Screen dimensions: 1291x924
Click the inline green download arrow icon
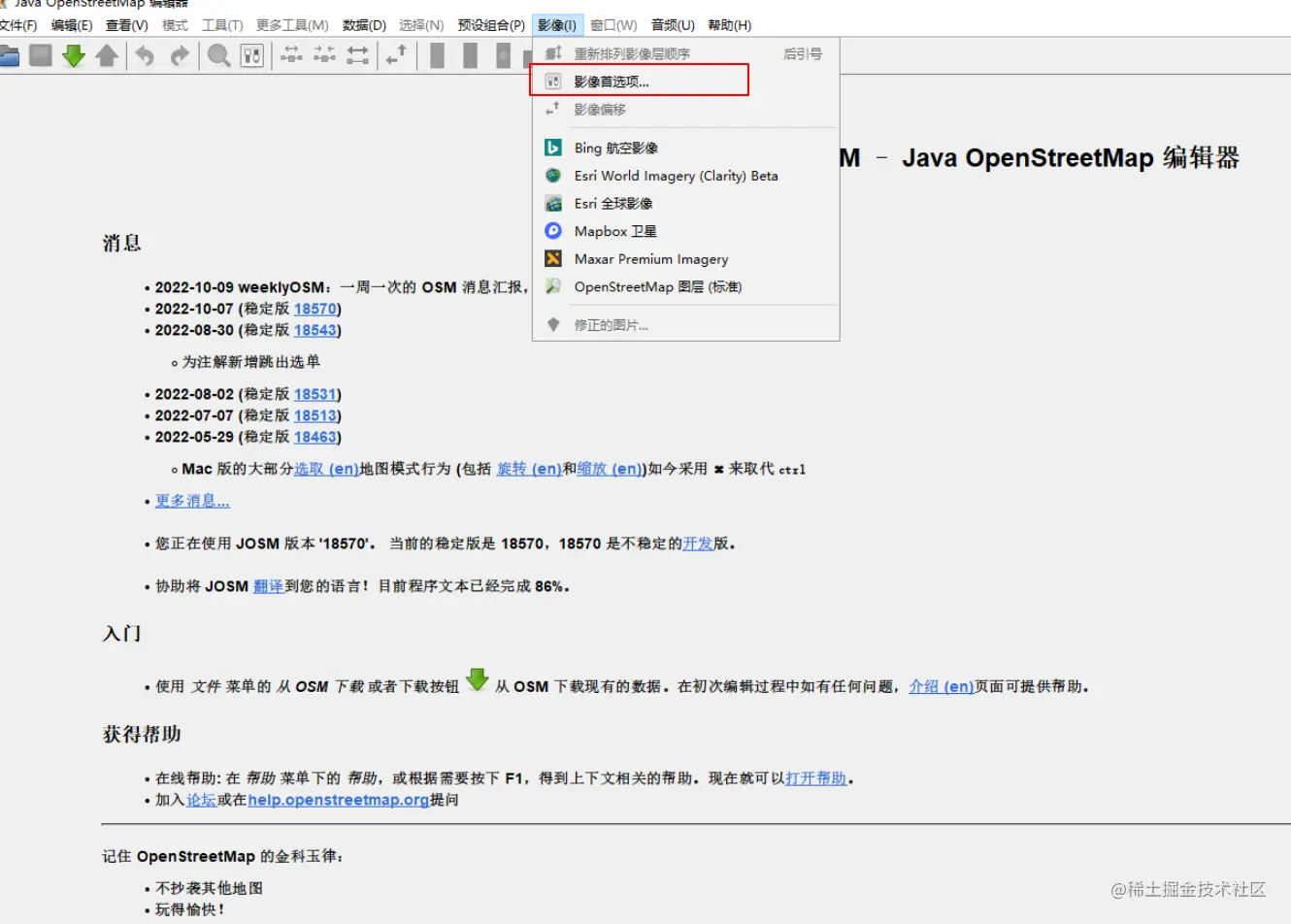pyautogui.click(x=477, y=679)
